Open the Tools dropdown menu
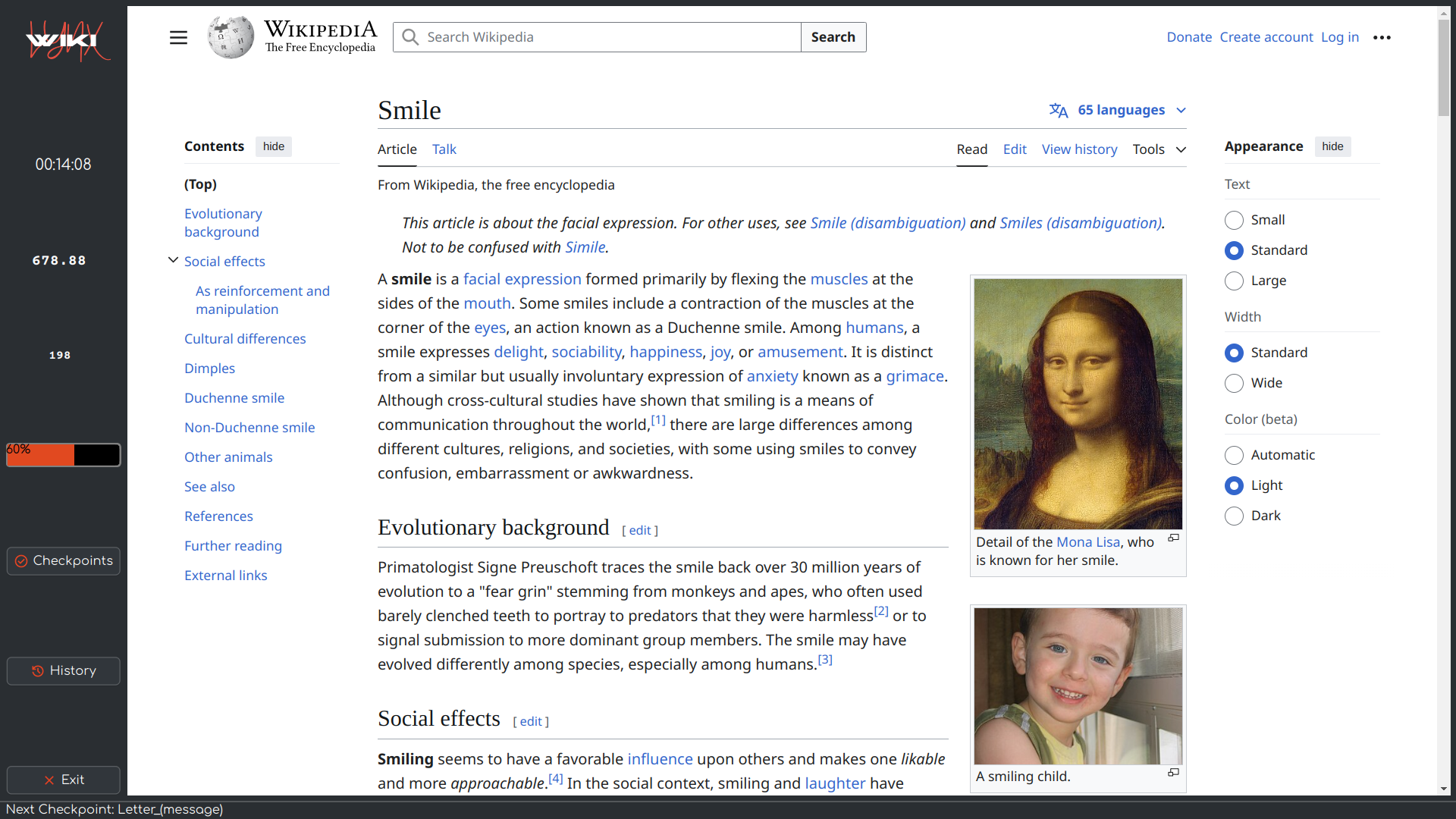 1159,149
